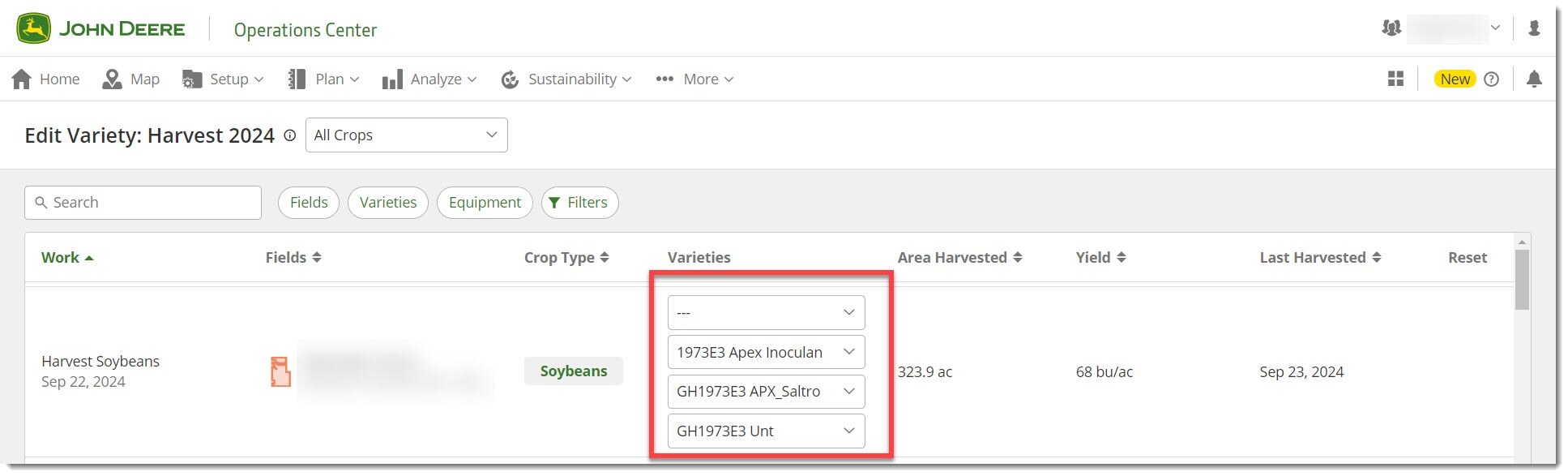Open the All Crops dropdown
The height and width of the screenshot is (476, 1568).
tap(406, 135)
